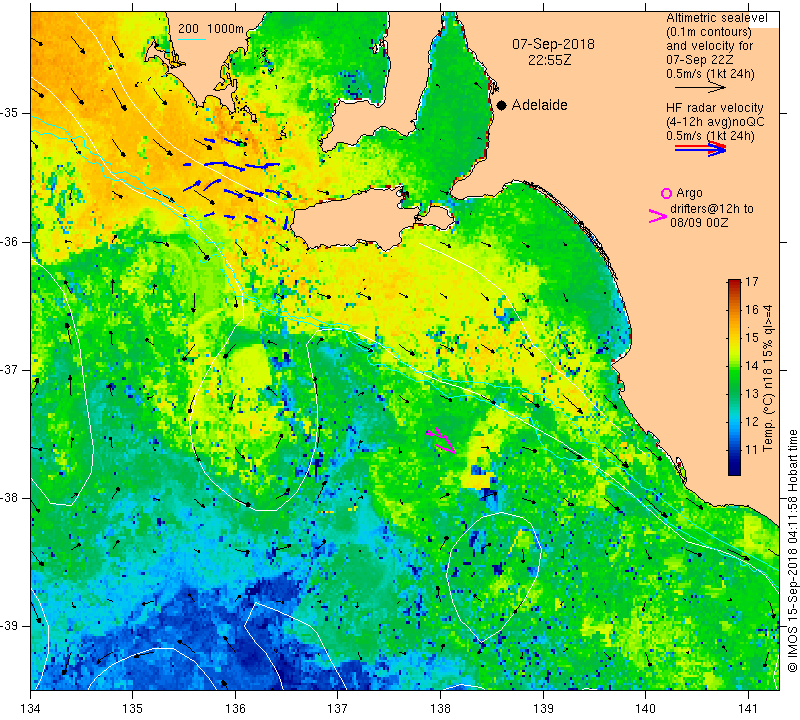800x720 pixels.
Task: Click the '(4-12h avg)noQC' legend text
Action: [715, 122]
